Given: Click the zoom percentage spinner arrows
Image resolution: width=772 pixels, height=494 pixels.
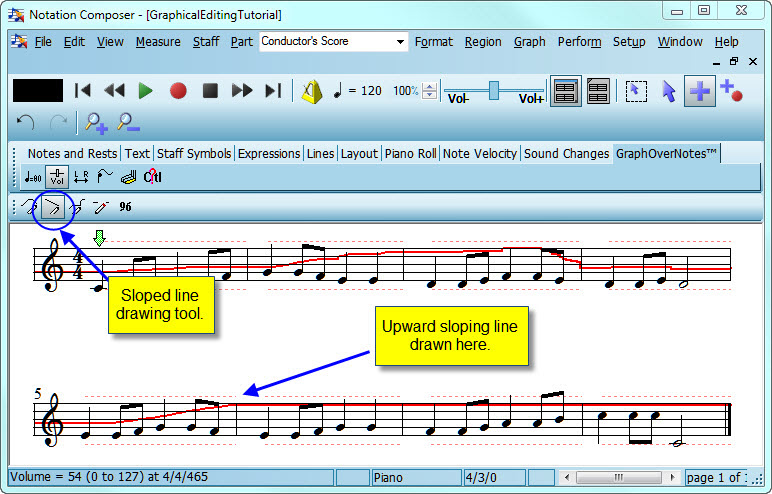Looking at the screenshot, I should [x=429, y=91].
